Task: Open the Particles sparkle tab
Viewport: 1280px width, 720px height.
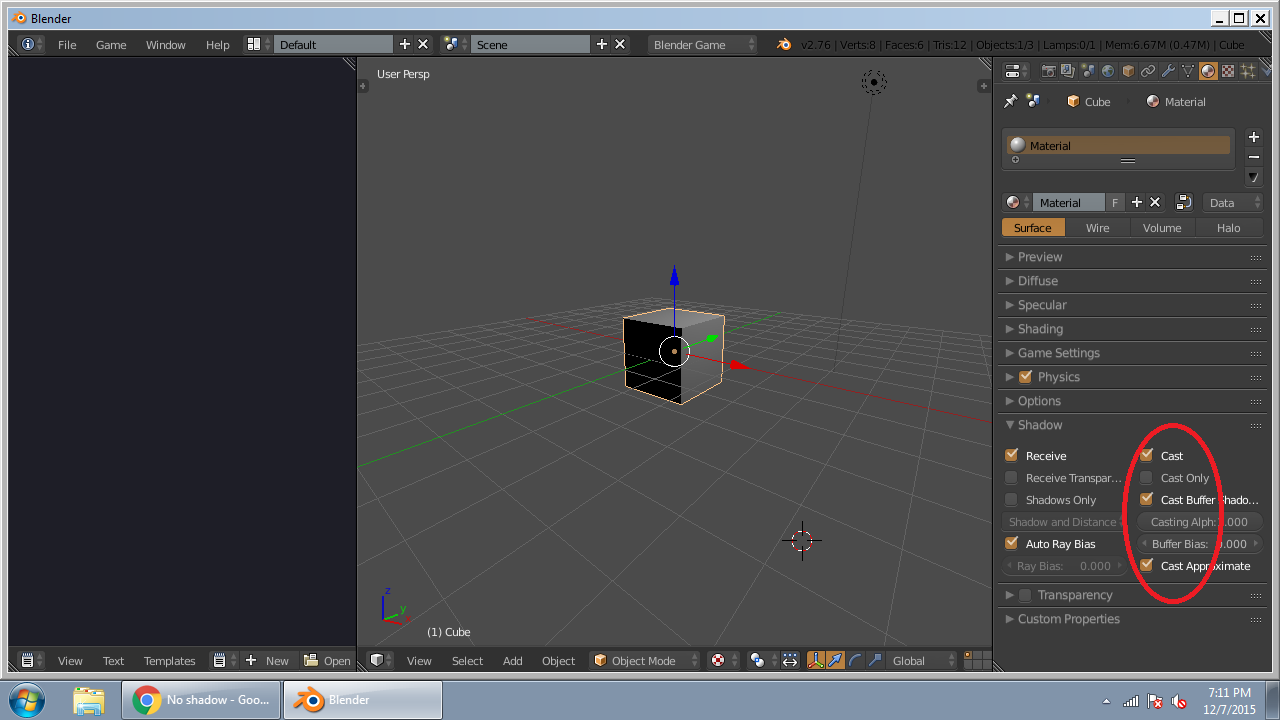Action: [1248, 71]
